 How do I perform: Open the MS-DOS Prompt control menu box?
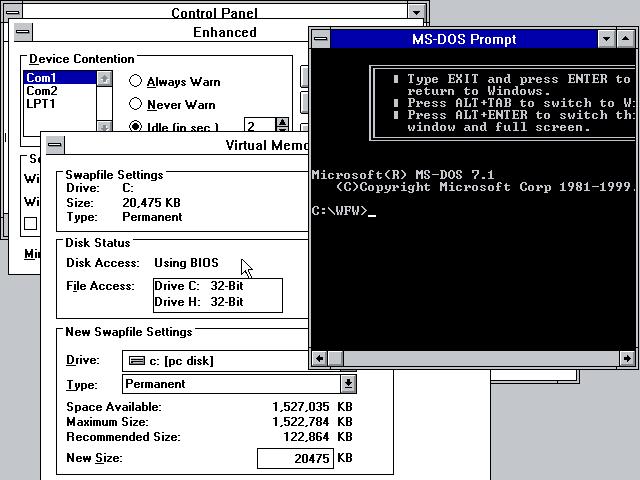321,39
